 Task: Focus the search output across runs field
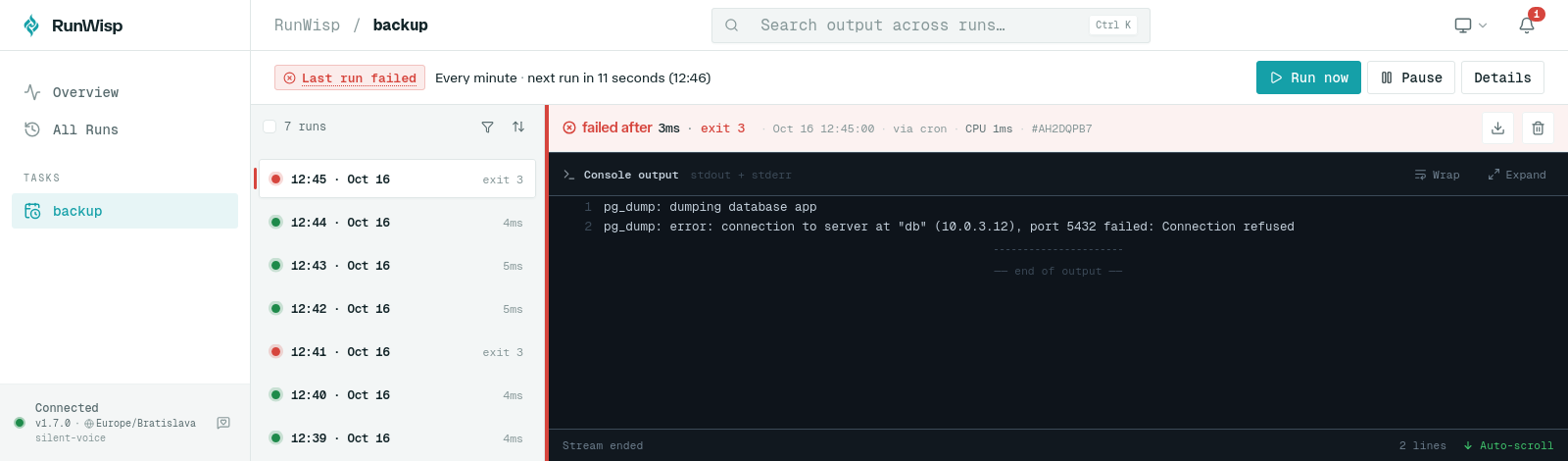930,26
